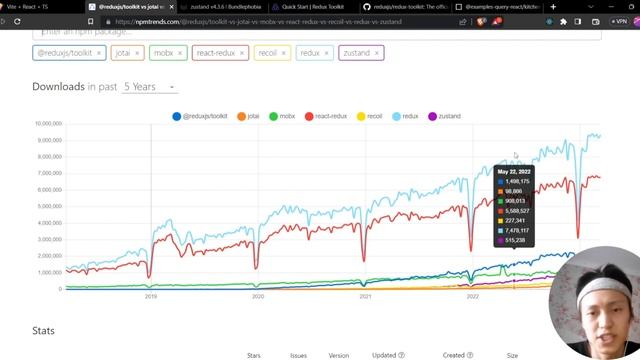
Task: Toggle @reduxjs/toolkit series in chart legend
Action: (200, 116)
